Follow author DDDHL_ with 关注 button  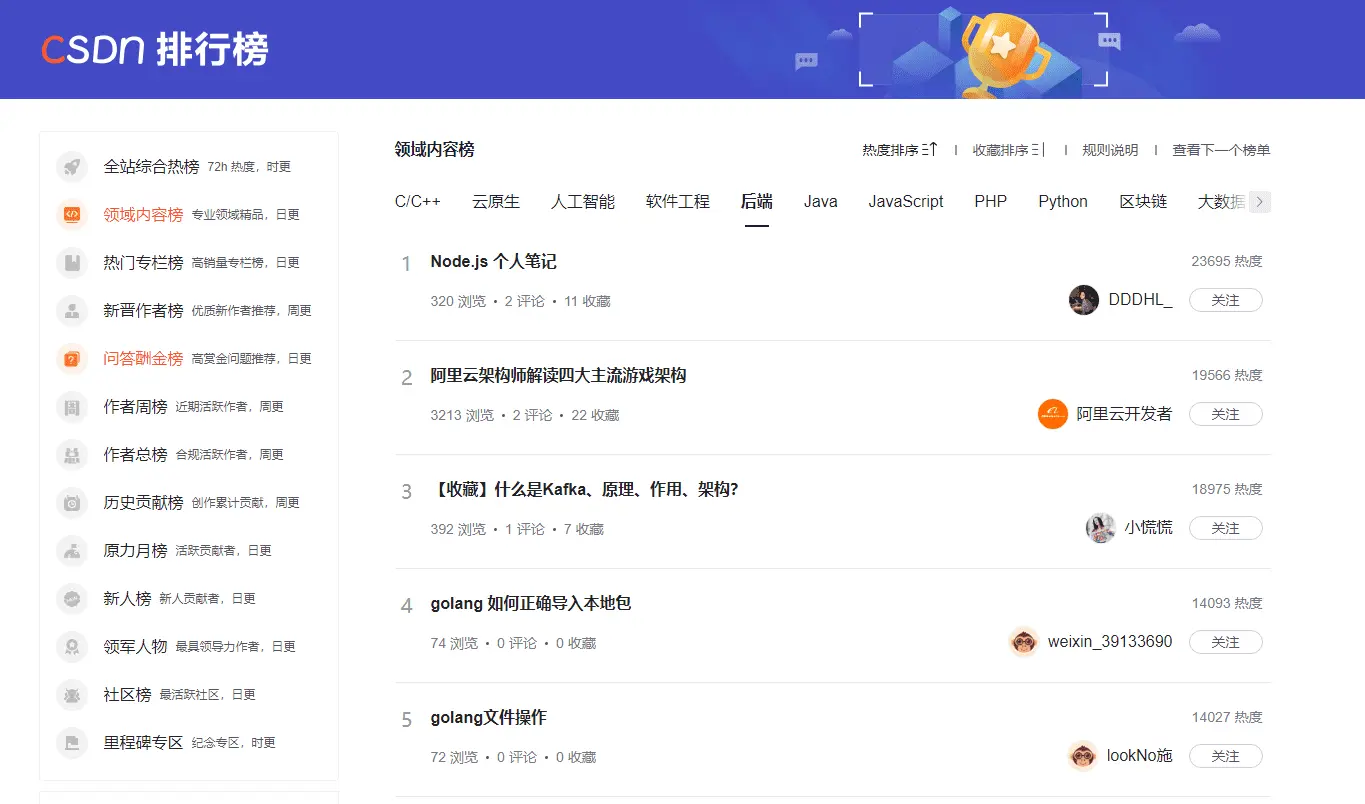[x=1226, y=300]
